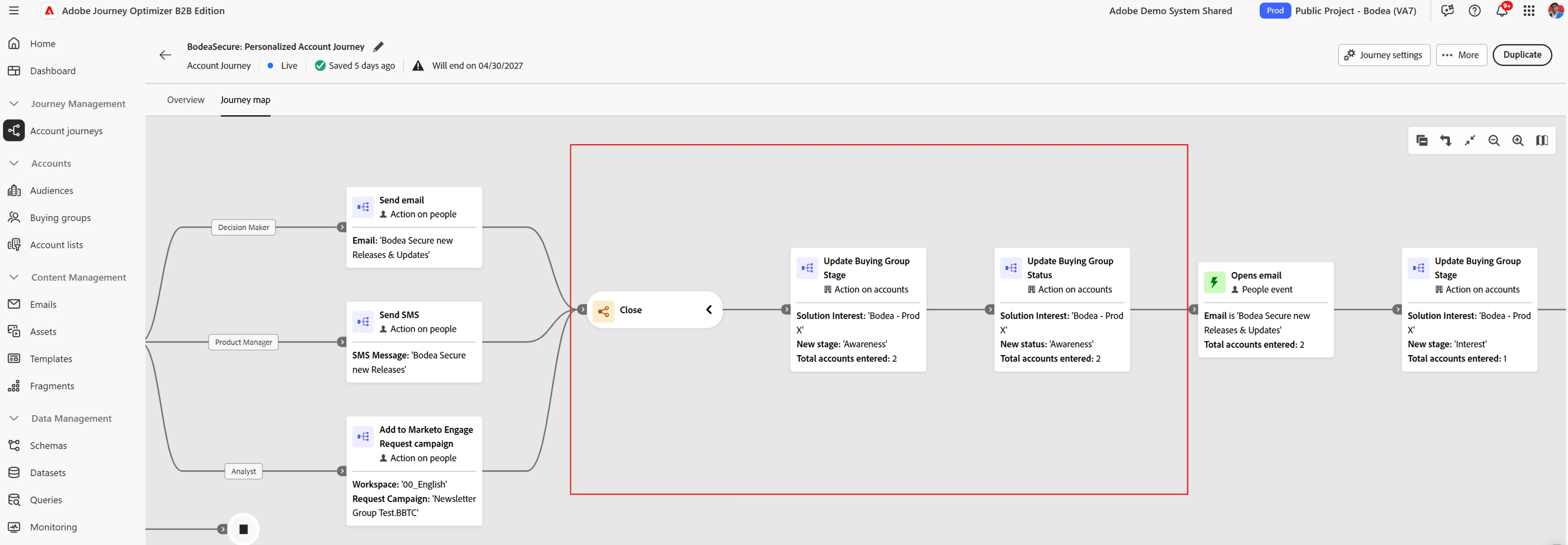1568x545 pixels.
Task: Click the Product Manager path label
Action: tap(243, 342)
